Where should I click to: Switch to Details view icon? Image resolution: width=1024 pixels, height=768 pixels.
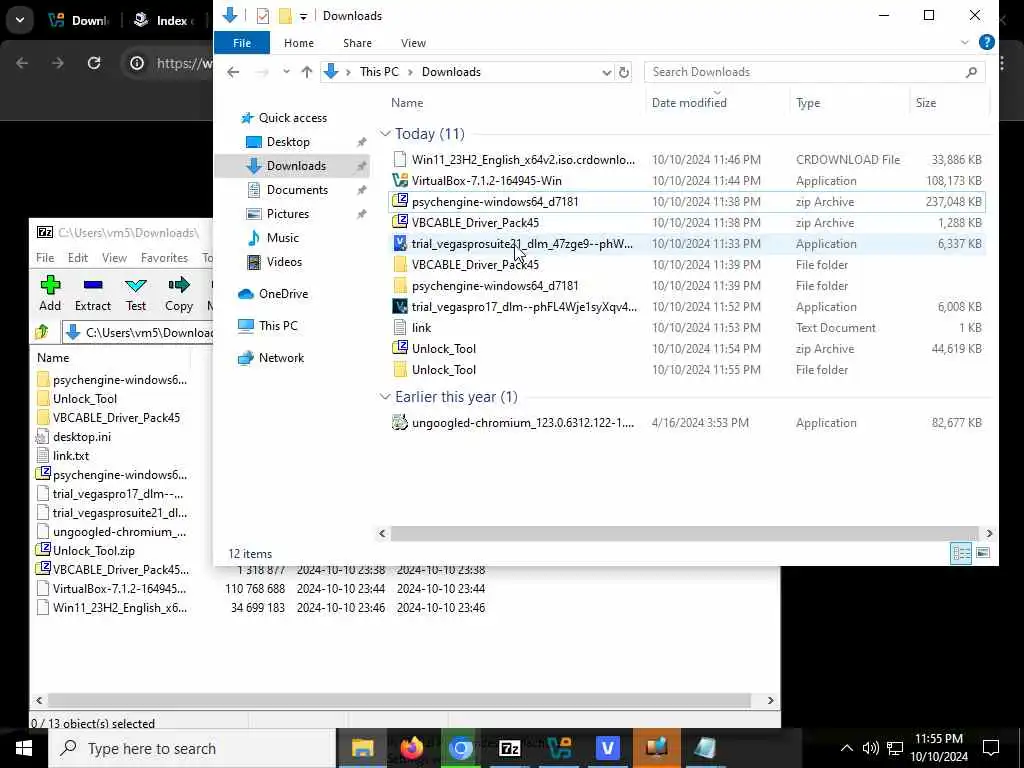(x=961, y=553)
